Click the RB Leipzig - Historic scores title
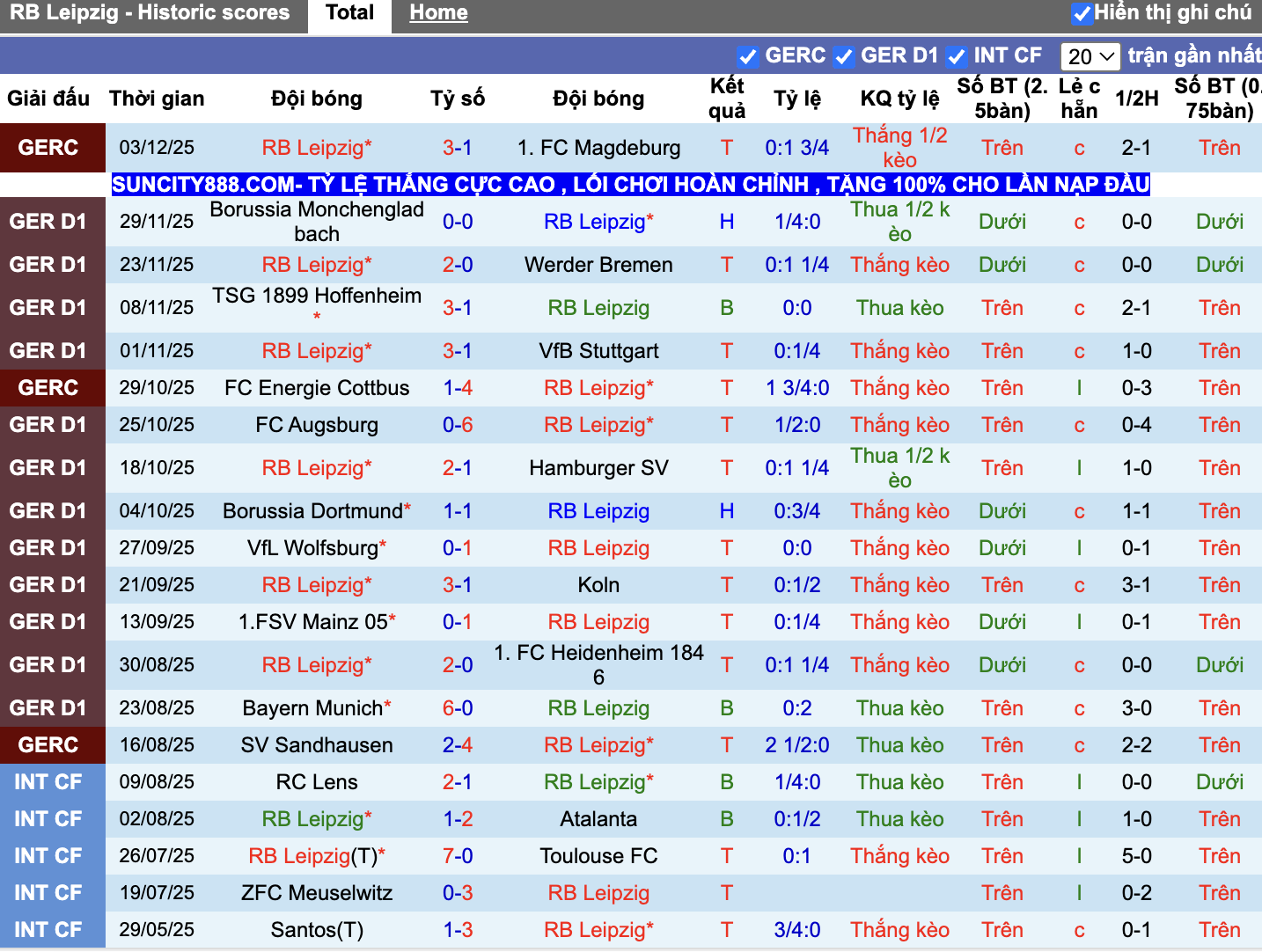Viewport: 1262px width, 952px height. pyautogui.click(x=150, y=13)
